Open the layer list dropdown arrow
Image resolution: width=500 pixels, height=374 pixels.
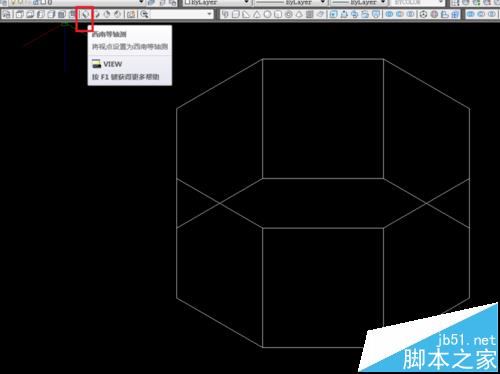tap(141, 2)
